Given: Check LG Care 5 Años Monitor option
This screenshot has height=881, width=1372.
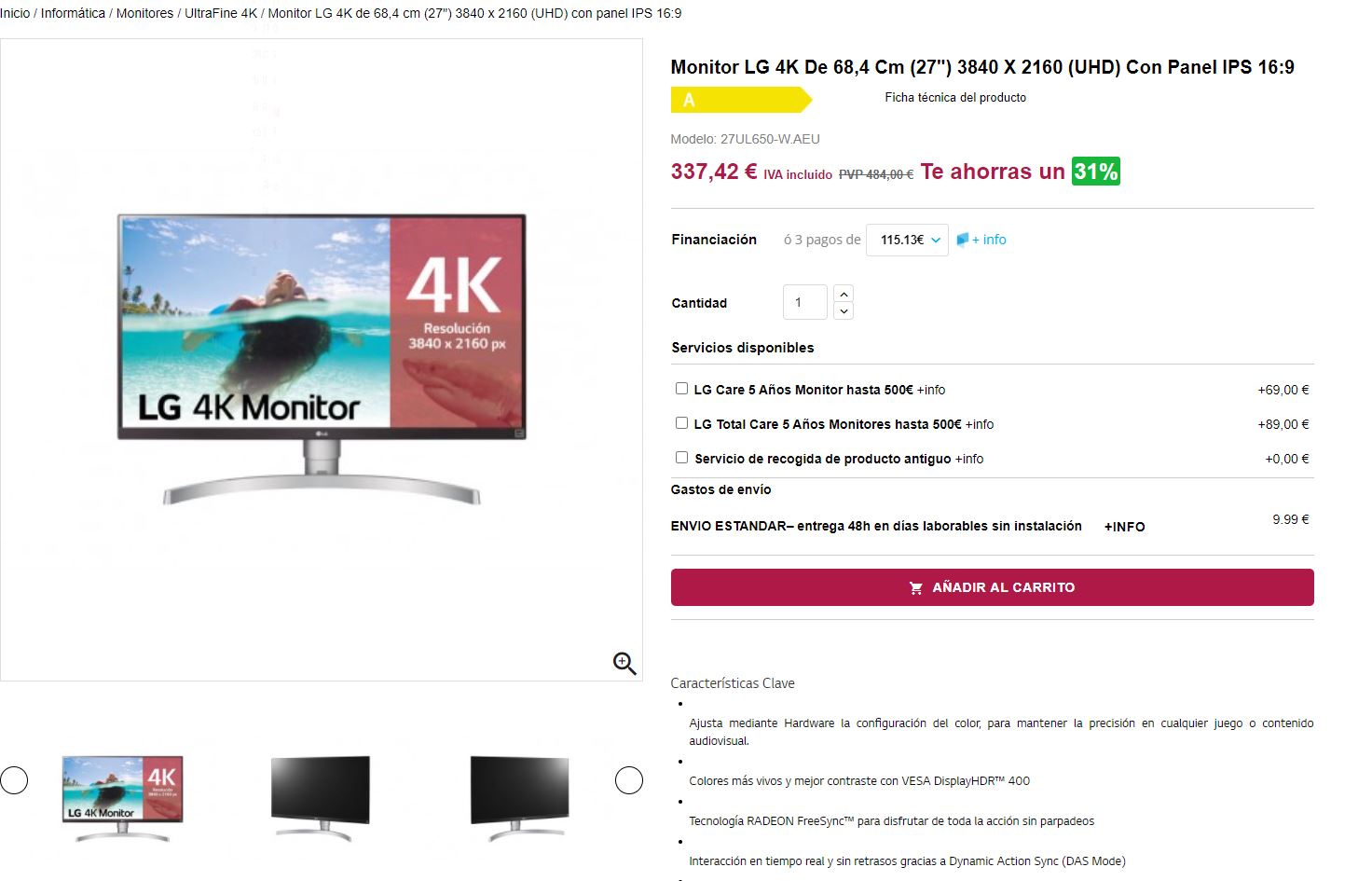Looking at the screenshot, I should point(681,389).
